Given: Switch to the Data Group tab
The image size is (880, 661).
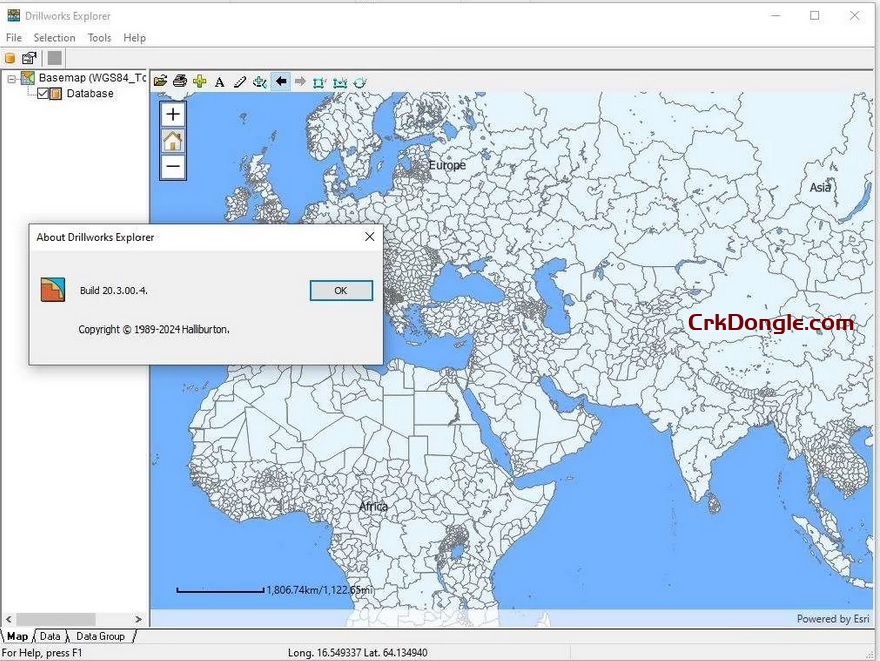Looking at the screenshot, I should pos(101,636).
